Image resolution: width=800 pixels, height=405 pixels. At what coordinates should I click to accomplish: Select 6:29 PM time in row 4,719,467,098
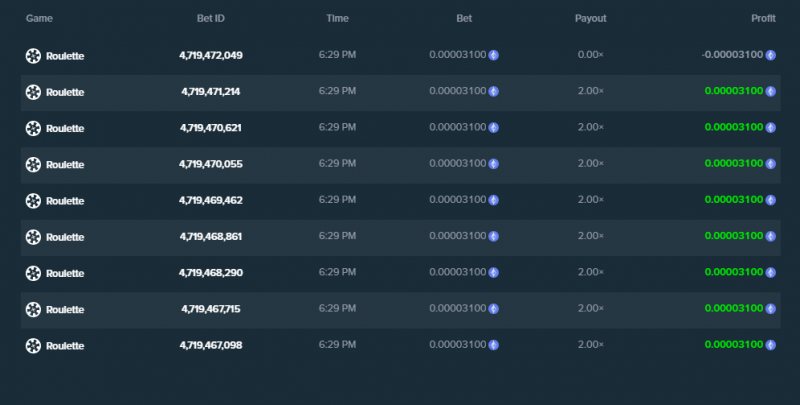337,344
